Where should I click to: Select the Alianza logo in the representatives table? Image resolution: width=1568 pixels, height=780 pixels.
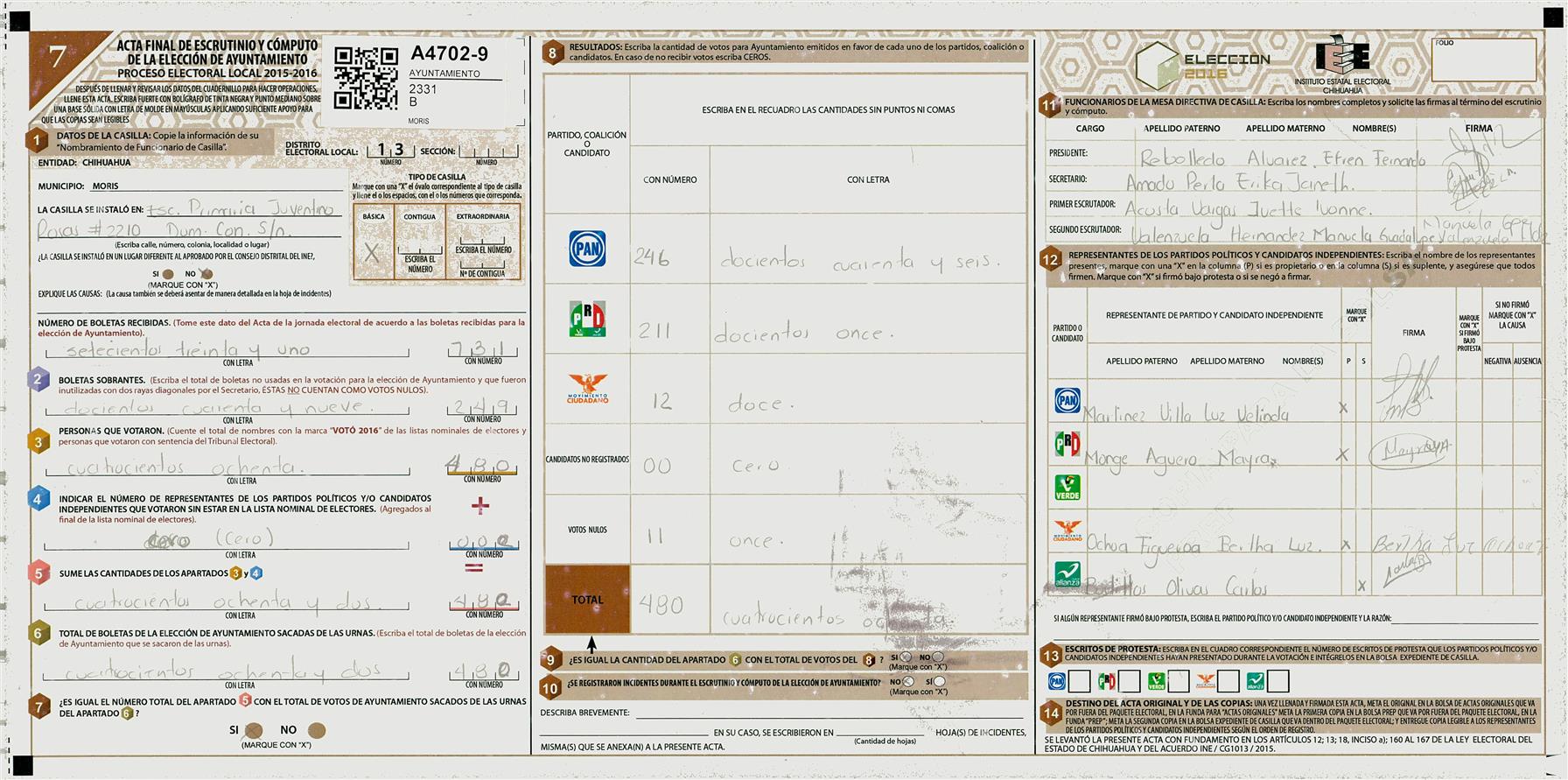coord(1067,574)
